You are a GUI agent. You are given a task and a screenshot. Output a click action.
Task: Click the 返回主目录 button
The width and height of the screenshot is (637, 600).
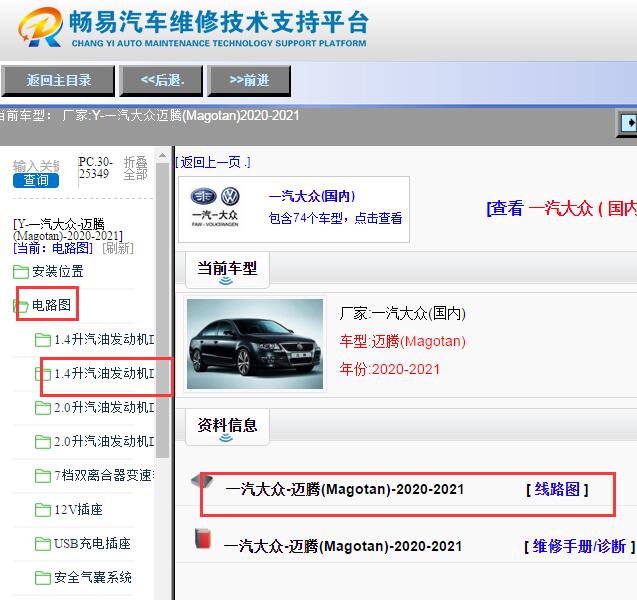pyautogui.click(x=58, y=80)
